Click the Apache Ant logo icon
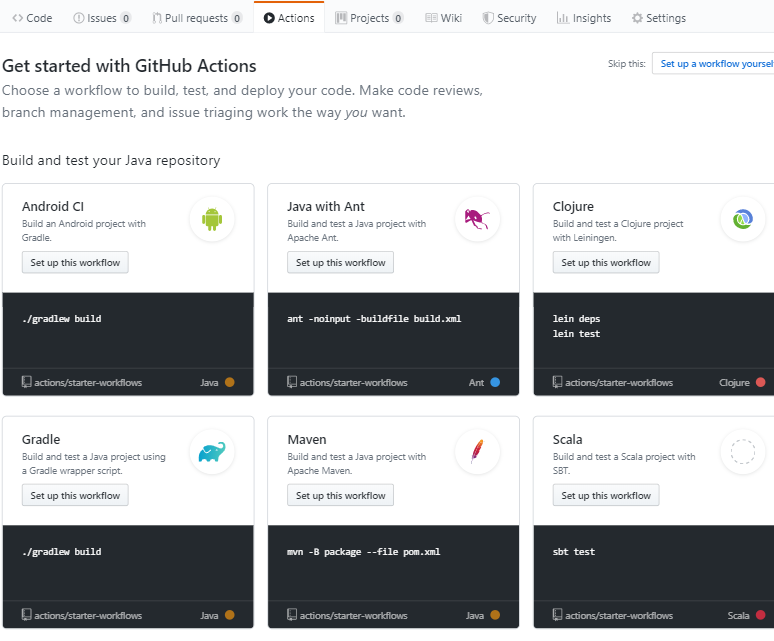Viewport: 774px width, 641px height. coord(477,219)
